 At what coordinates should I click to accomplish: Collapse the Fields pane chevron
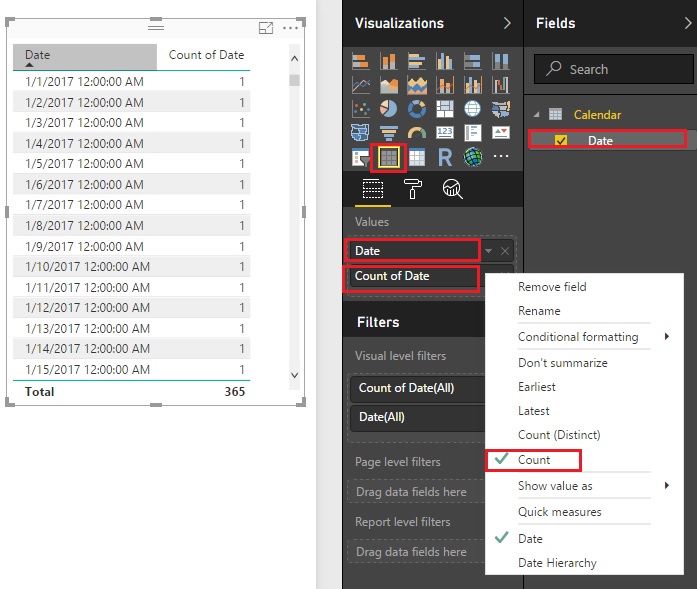pos(688,23)
